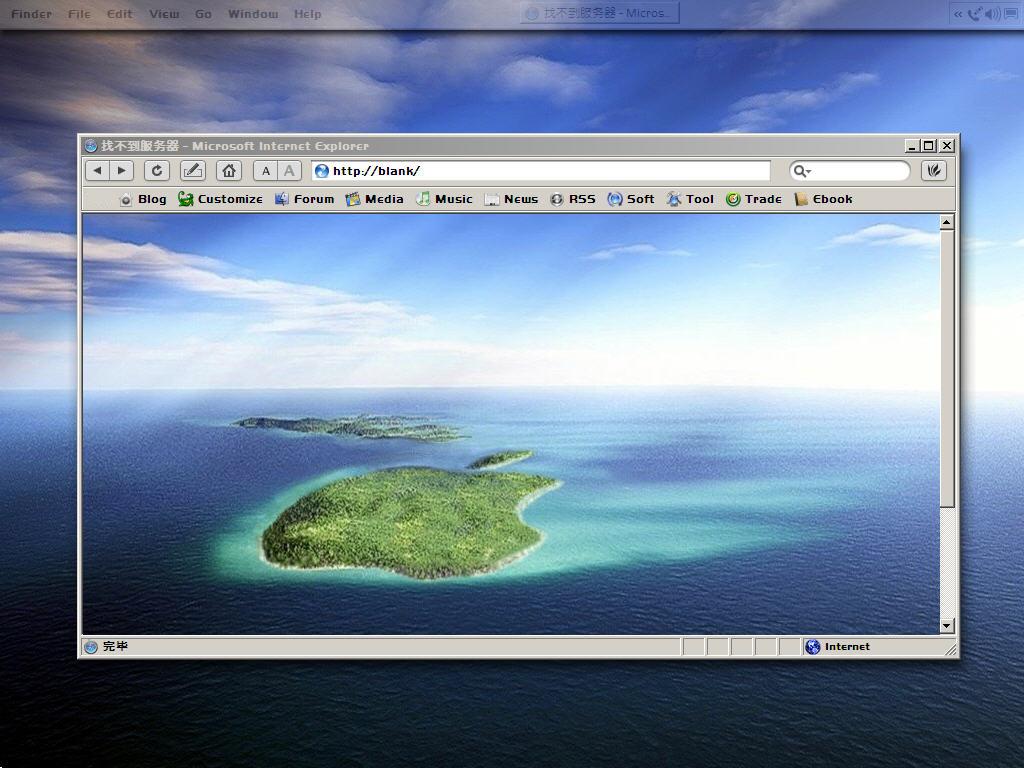Click the leaf icon button in toolbar

coord(934,171)
